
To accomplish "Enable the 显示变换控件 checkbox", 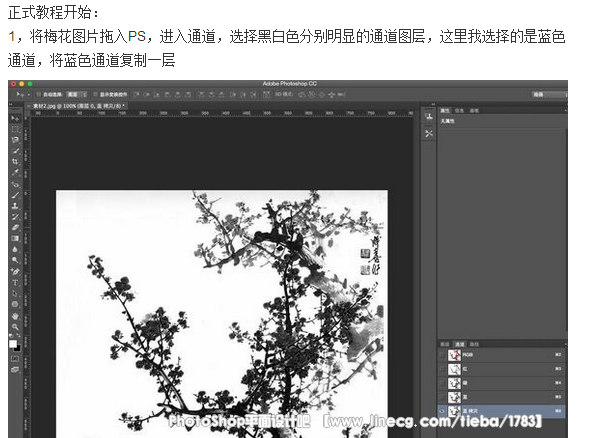I will (95, 94).
